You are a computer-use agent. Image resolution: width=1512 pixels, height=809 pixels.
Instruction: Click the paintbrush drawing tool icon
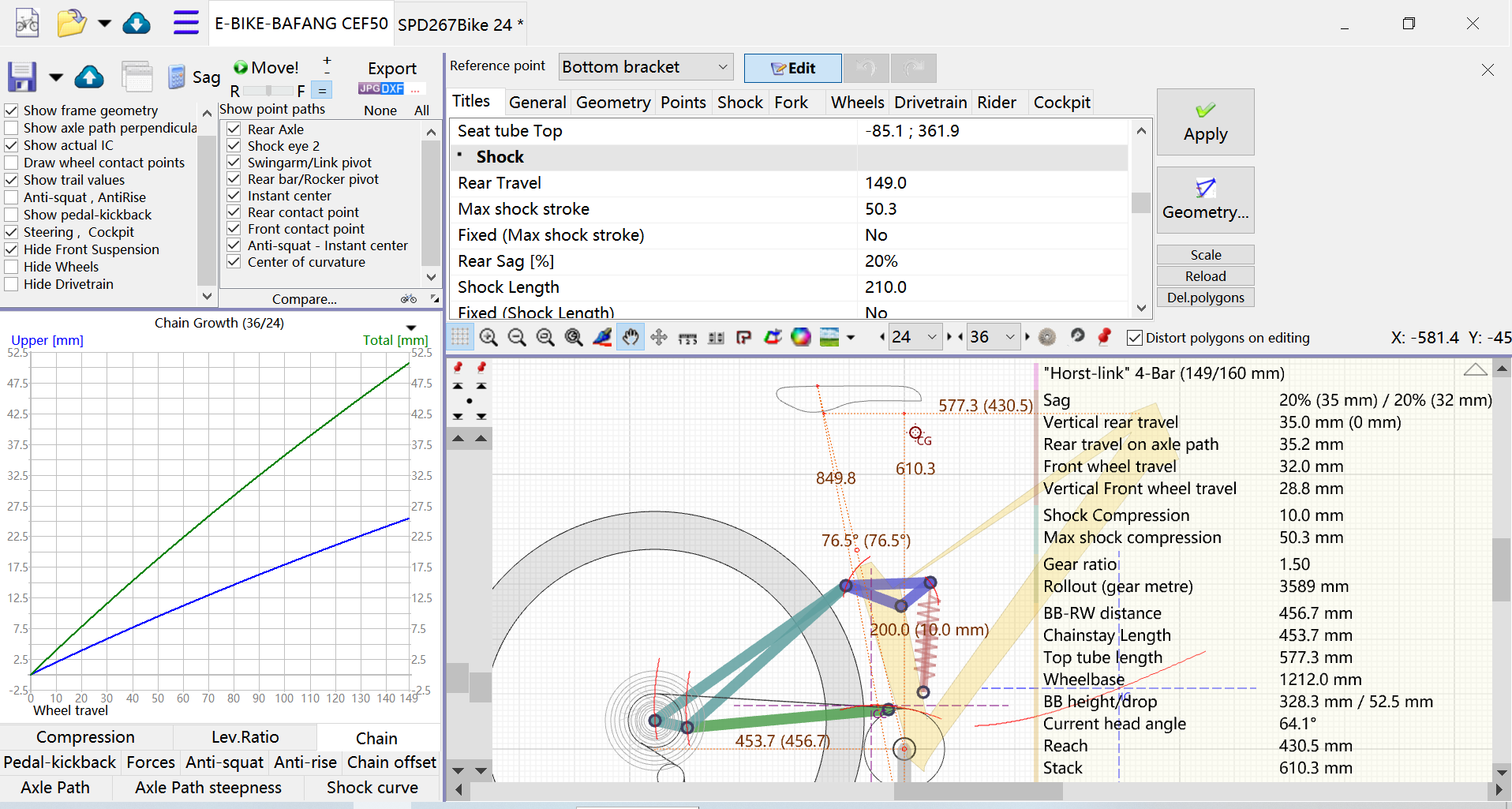pos(602,338)
